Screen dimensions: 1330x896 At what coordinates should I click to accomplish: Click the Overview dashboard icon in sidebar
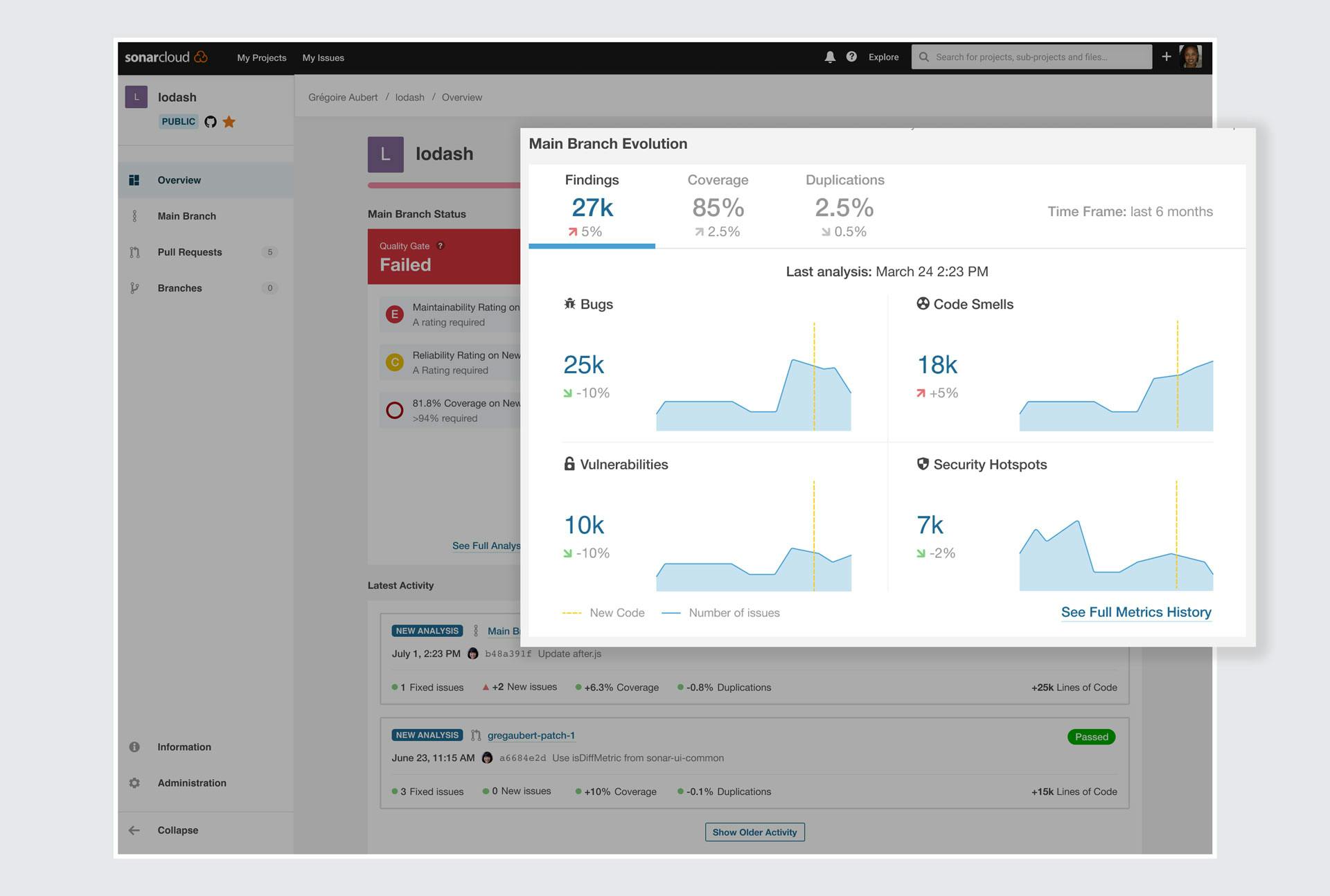pos(134,180)
